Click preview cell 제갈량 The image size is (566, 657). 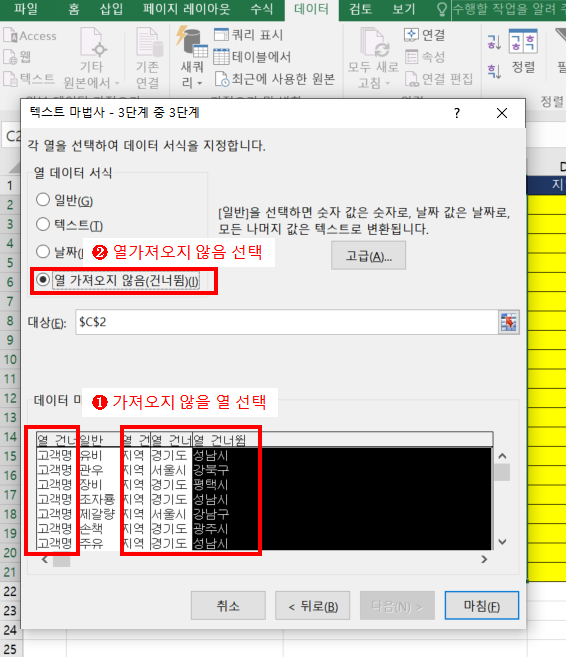(97, 514)
